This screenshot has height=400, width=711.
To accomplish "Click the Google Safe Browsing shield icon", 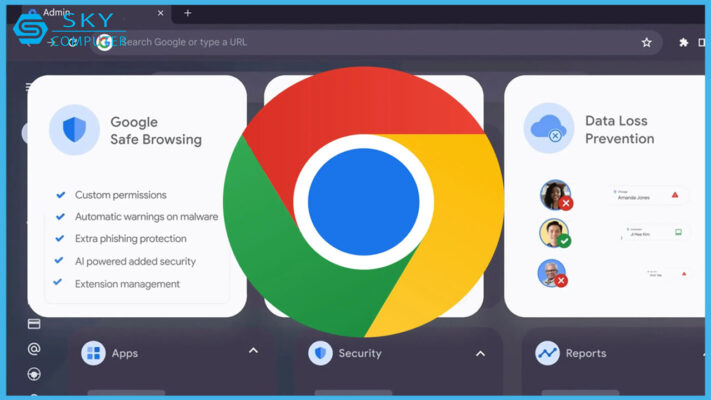I will (74, 130).
